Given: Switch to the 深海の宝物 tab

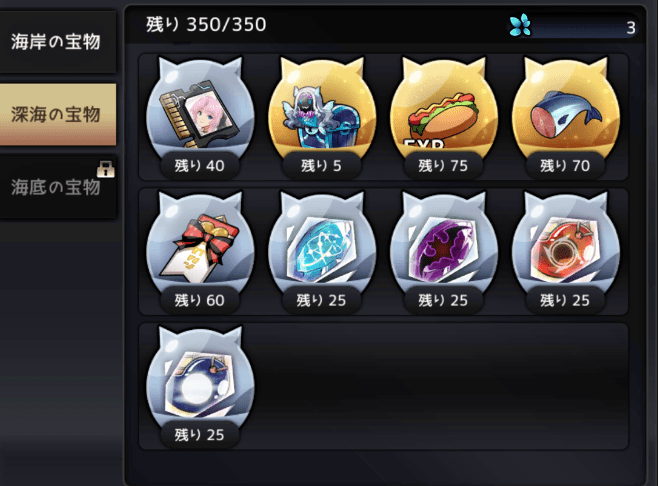Looking at the screenshot, I should (58, 115).
